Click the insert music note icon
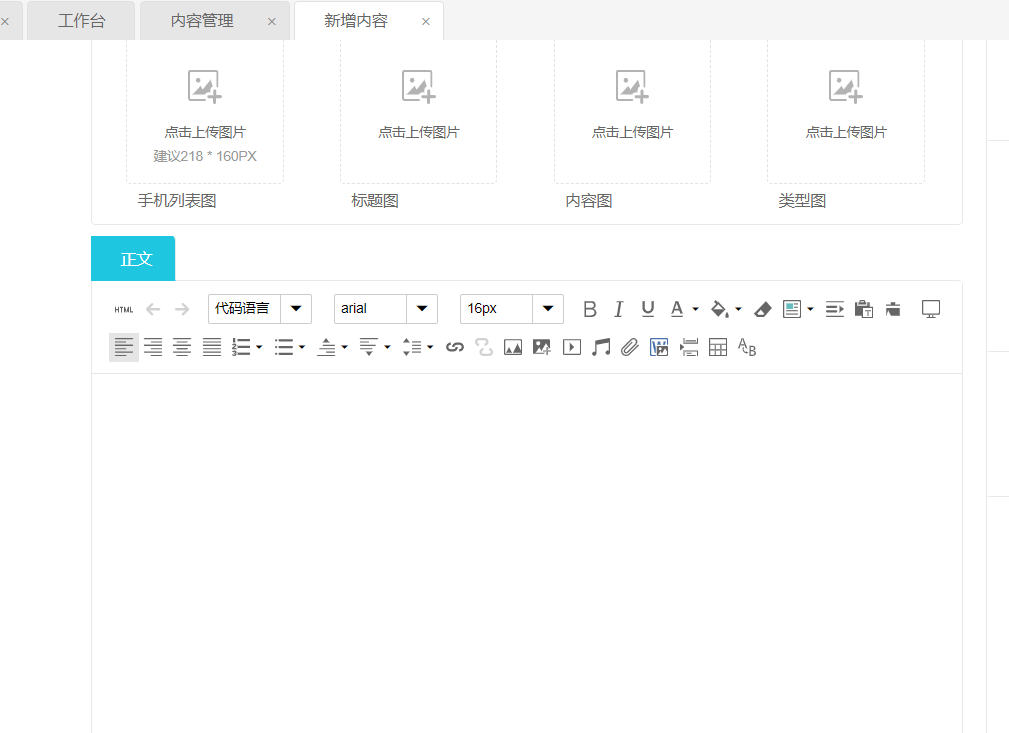This screenshot has width=1009, height=733. [x=600, y=348]
